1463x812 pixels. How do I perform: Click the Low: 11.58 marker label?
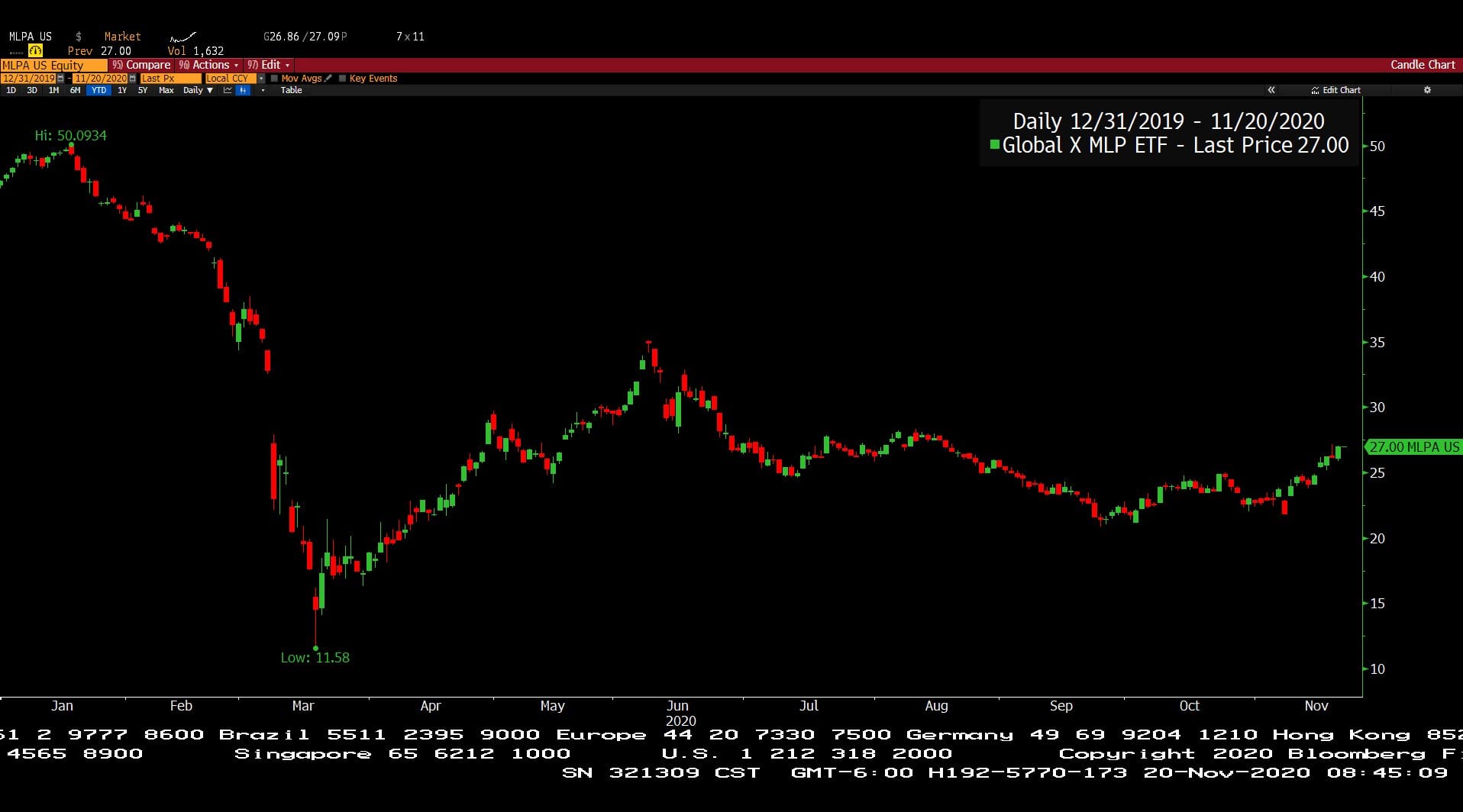coord(315,658)
